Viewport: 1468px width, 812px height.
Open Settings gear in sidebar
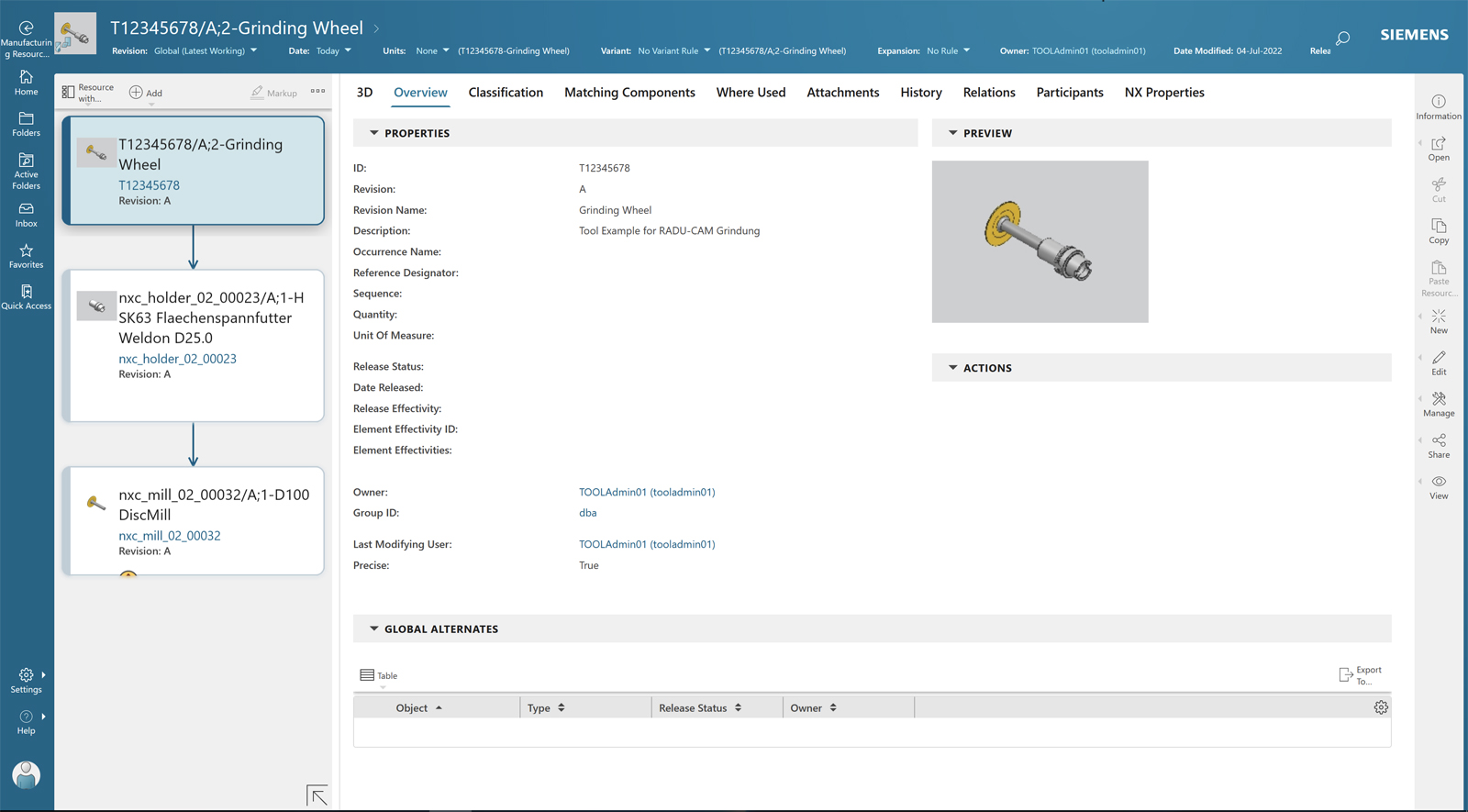26,681
